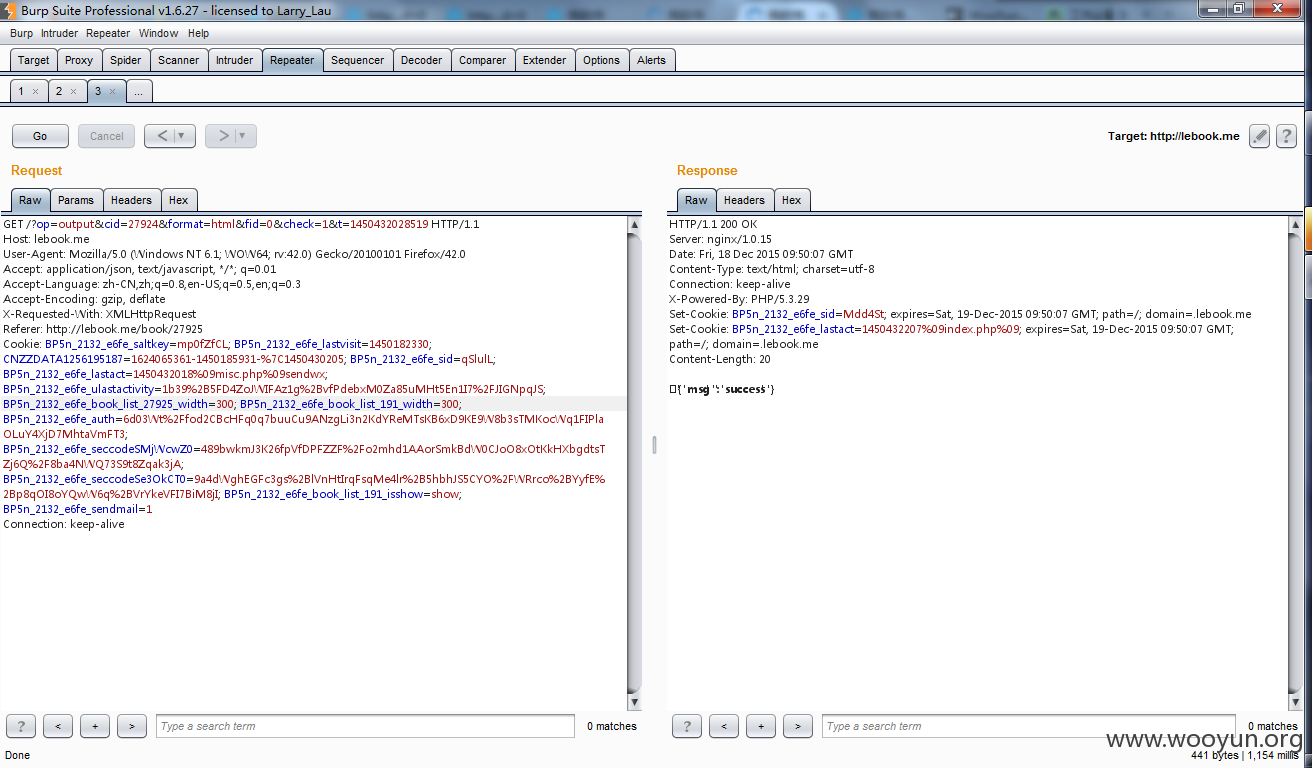Switch to the Alerts tab

[x=651, y=60]
